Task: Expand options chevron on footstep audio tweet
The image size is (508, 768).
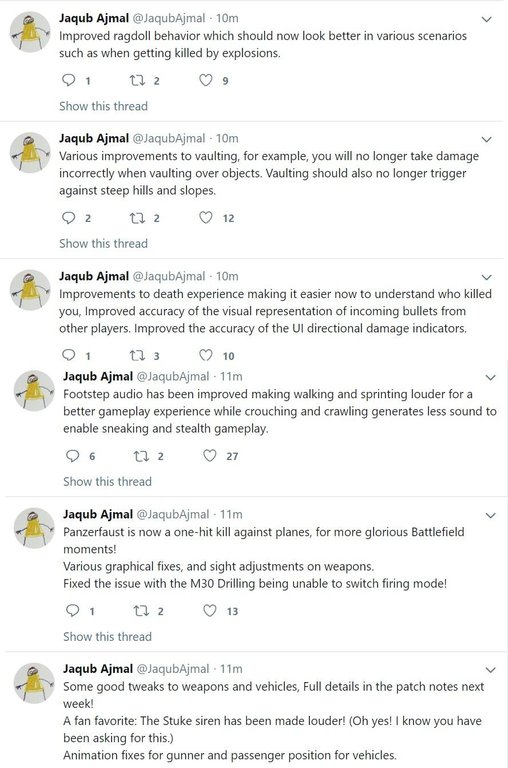Action: [x=490, y=378]
